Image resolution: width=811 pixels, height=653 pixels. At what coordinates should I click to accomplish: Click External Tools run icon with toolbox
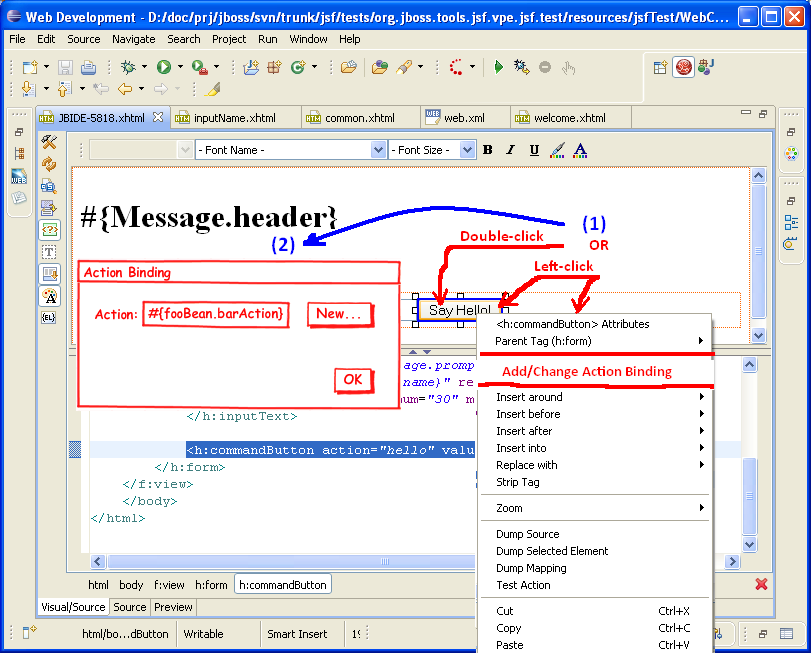tap(200, 67)
